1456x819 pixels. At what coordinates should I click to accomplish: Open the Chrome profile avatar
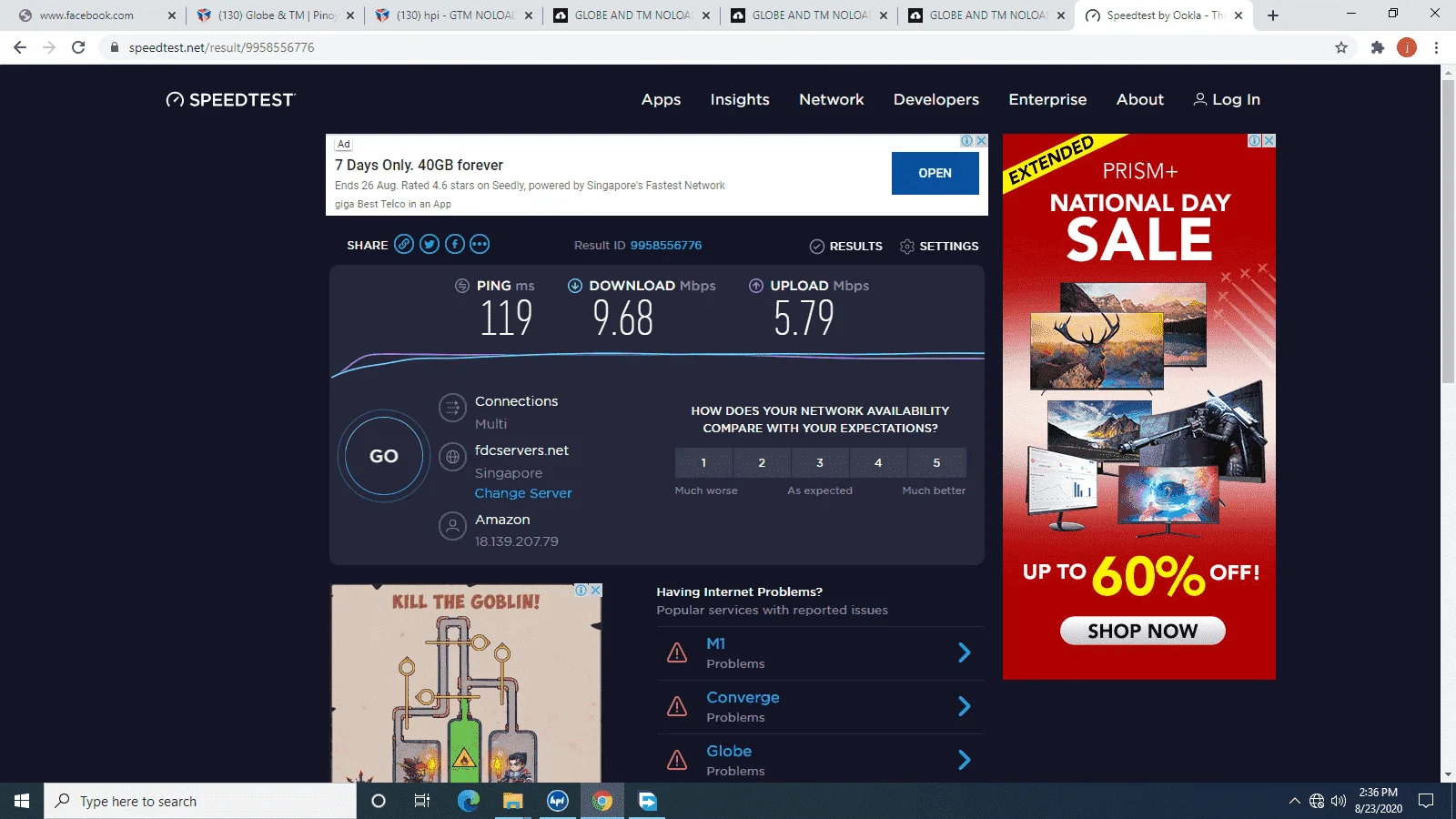pos(1407,47)
